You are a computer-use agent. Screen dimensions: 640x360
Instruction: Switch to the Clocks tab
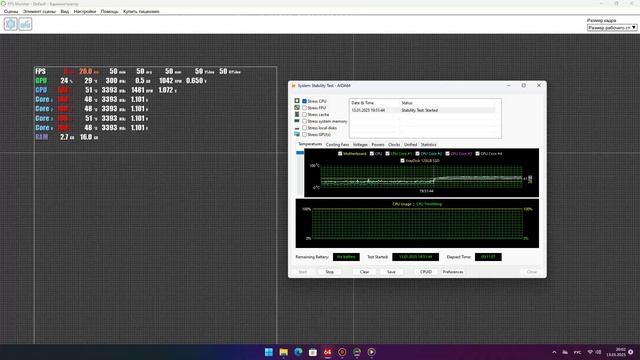click(x=394, y=144)
